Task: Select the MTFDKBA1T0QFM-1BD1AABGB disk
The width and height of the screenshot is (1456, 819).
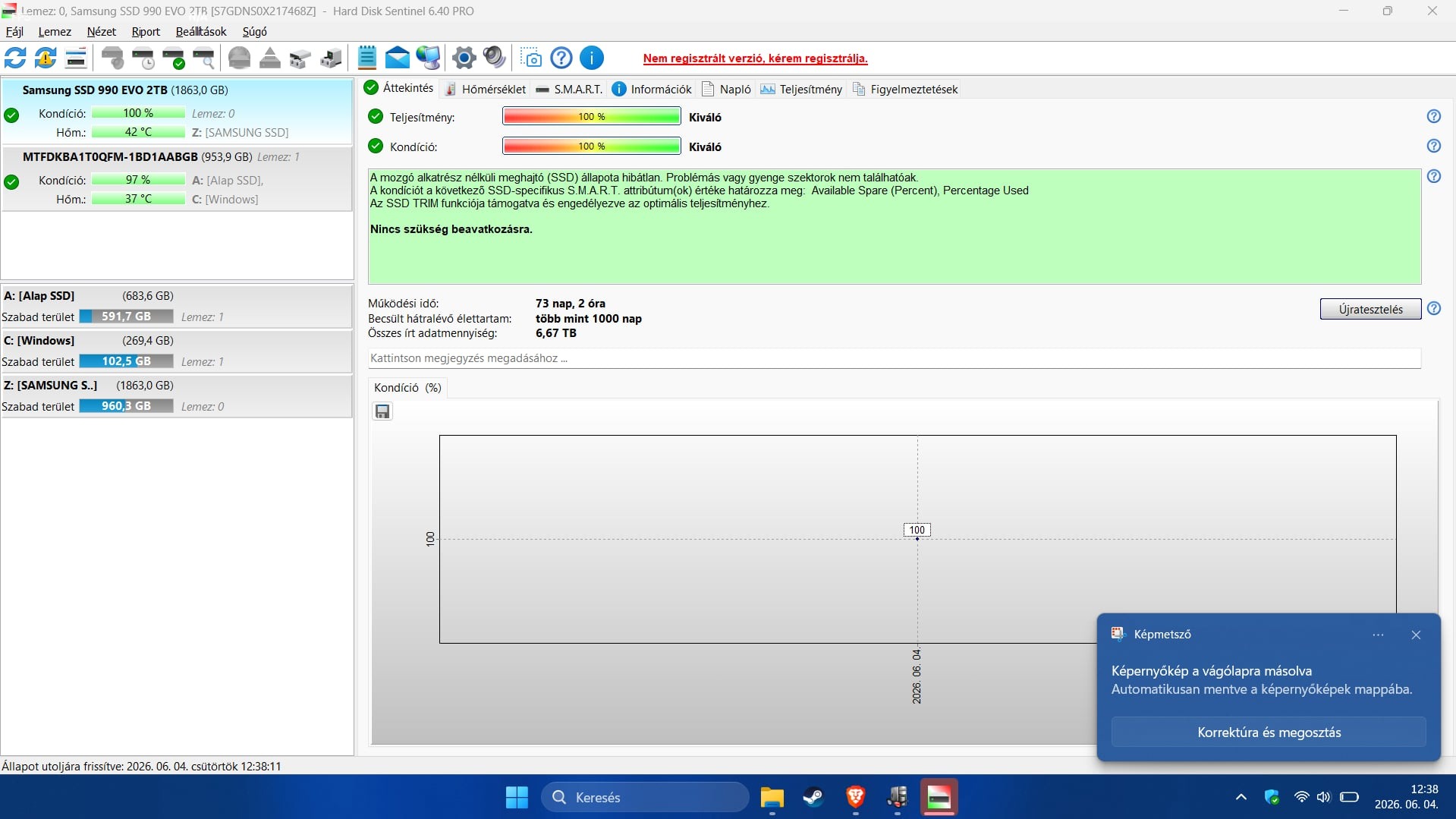Action: coord(177,178)
